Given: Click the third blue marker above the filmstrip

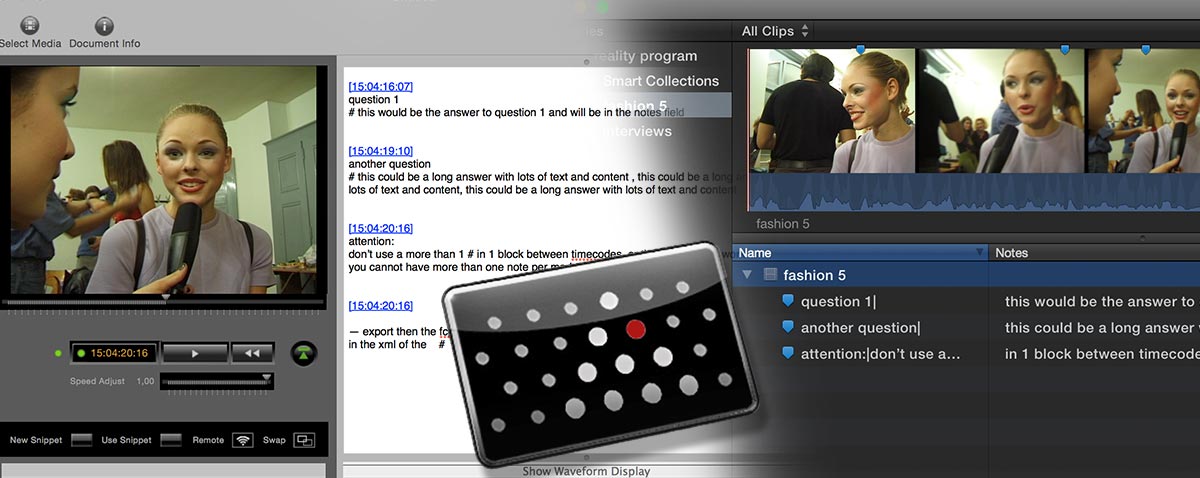Looking at the screenshot, I should 1145,48.
